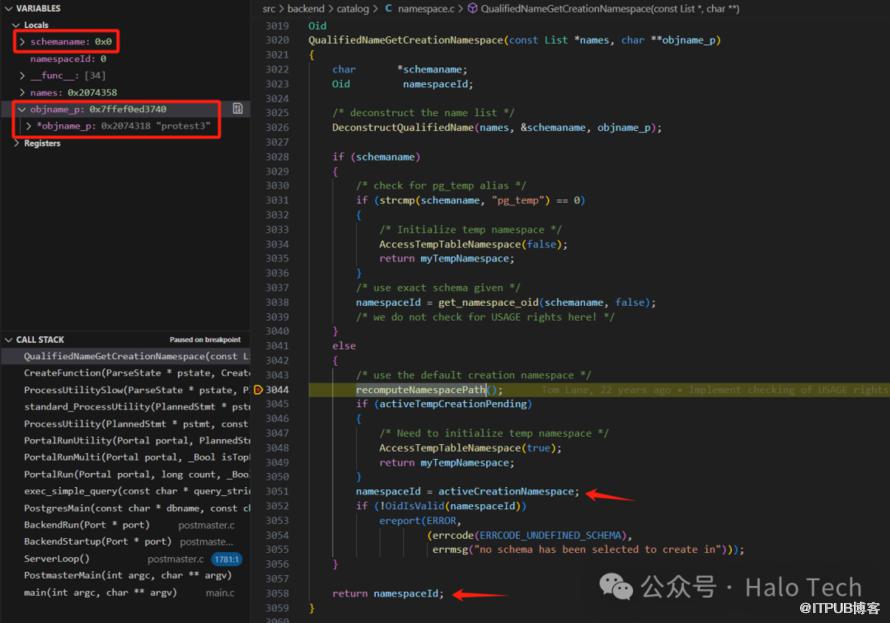Open the catalog folder breadcrumb
The width and height of the screenshot is (890, 623).
[x=353, y=8]
